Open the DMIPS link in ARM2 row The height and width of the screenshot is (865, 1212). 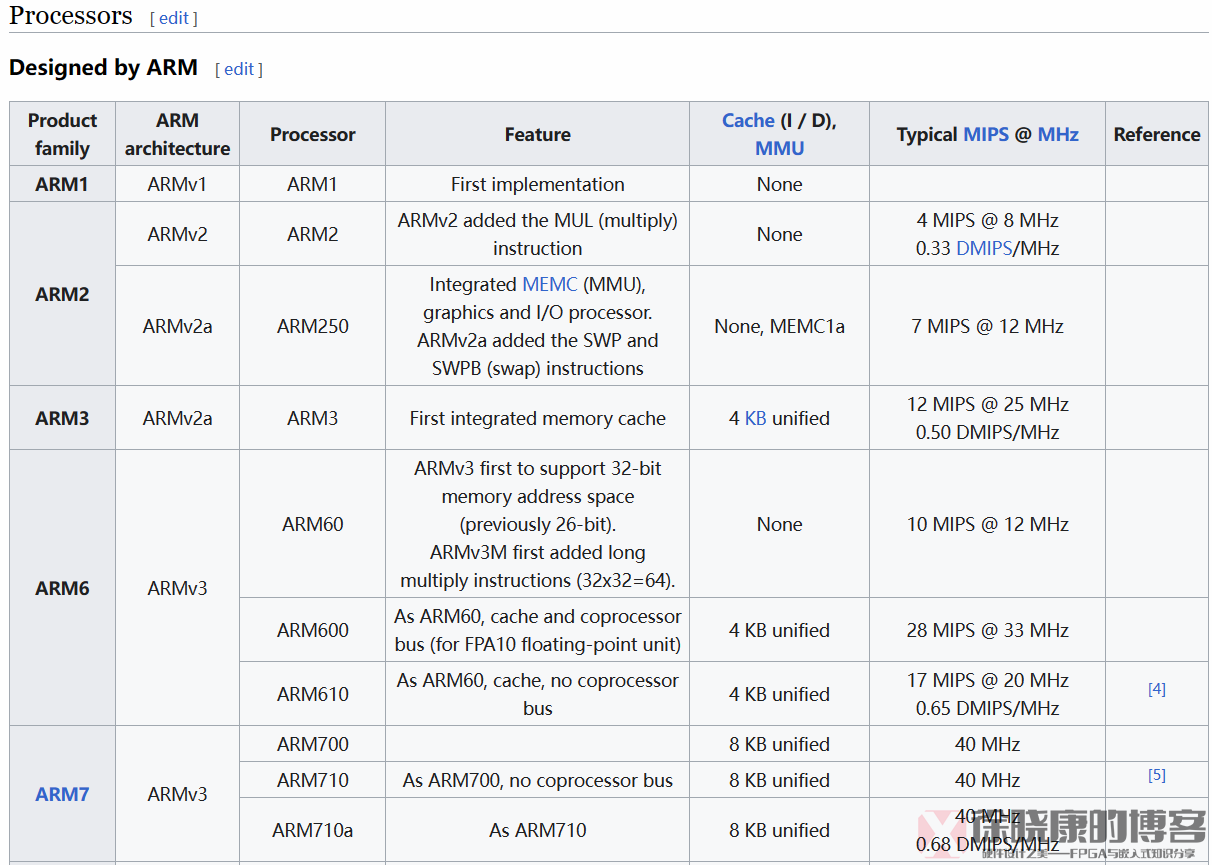tap(984, 248)
